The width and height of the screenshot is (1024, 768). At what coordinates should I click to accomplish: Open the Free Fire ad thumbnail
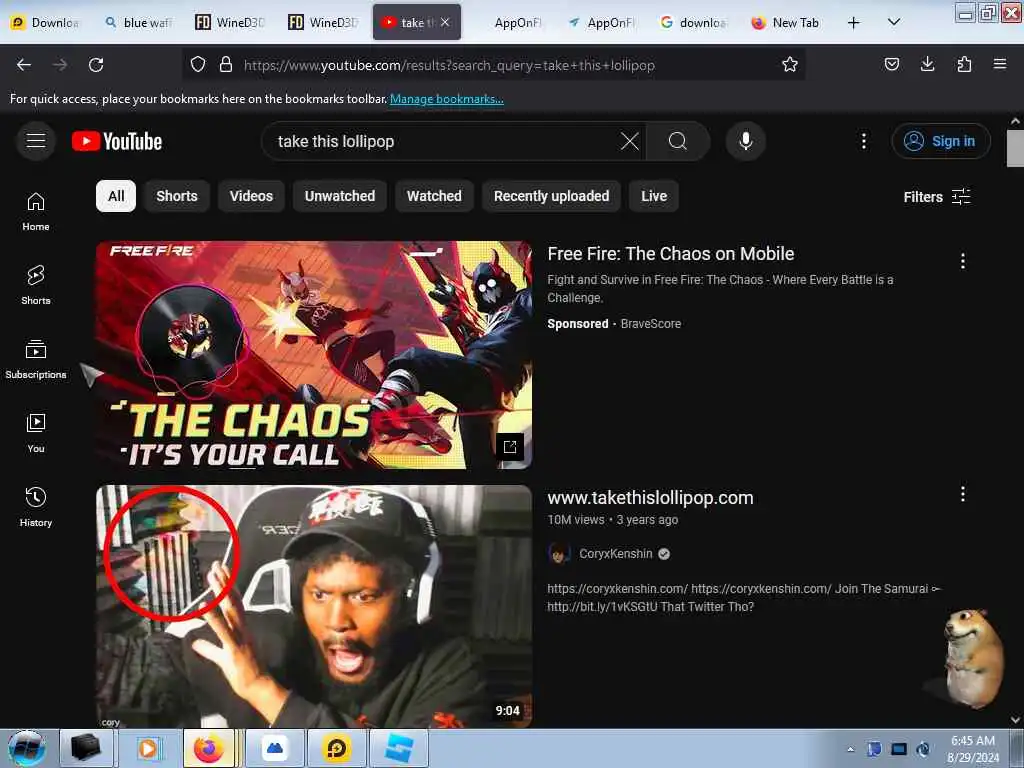pos(314,355)
